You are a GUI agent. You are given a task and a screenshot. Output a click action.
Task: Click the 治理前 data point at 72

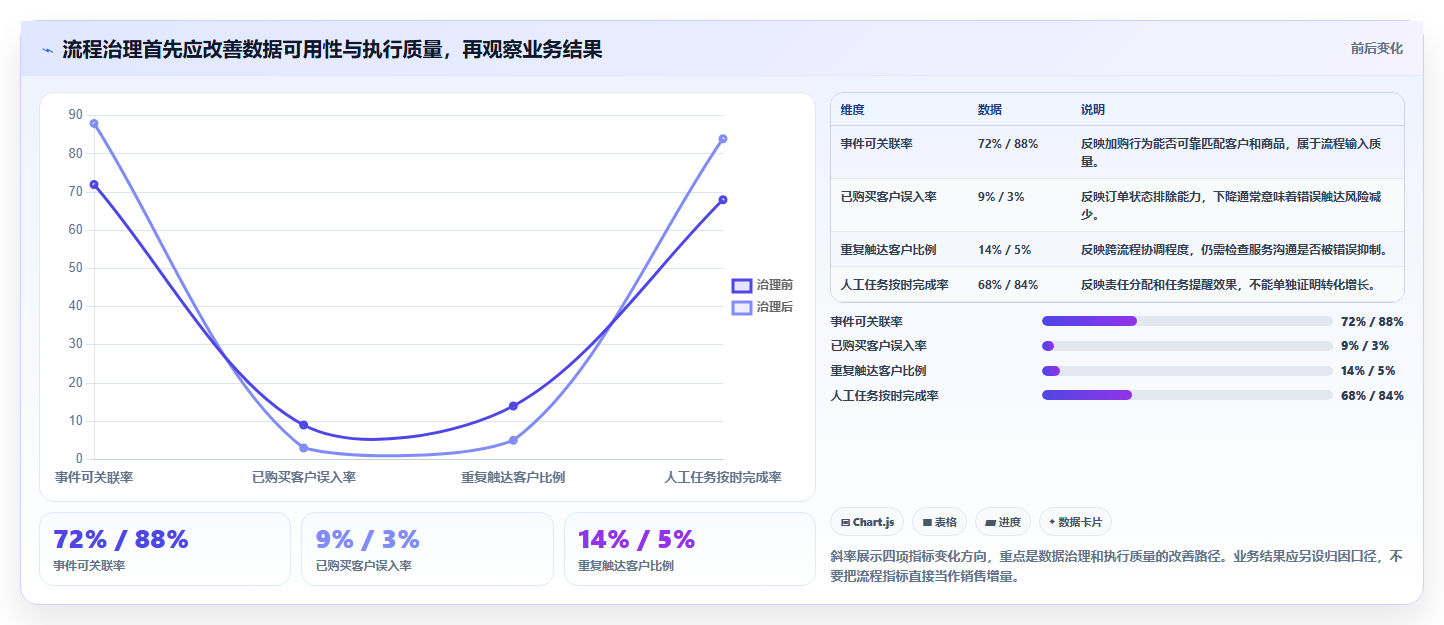(x=94, y=184)
